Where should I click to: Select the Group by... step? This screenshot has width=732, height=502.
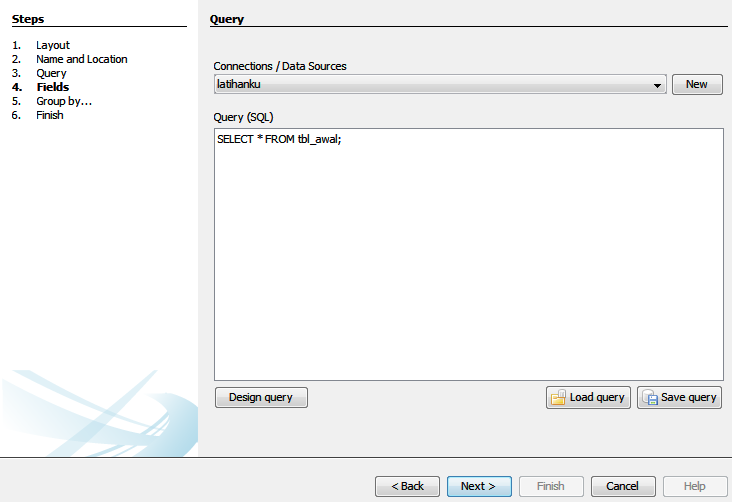click(64, 101)
